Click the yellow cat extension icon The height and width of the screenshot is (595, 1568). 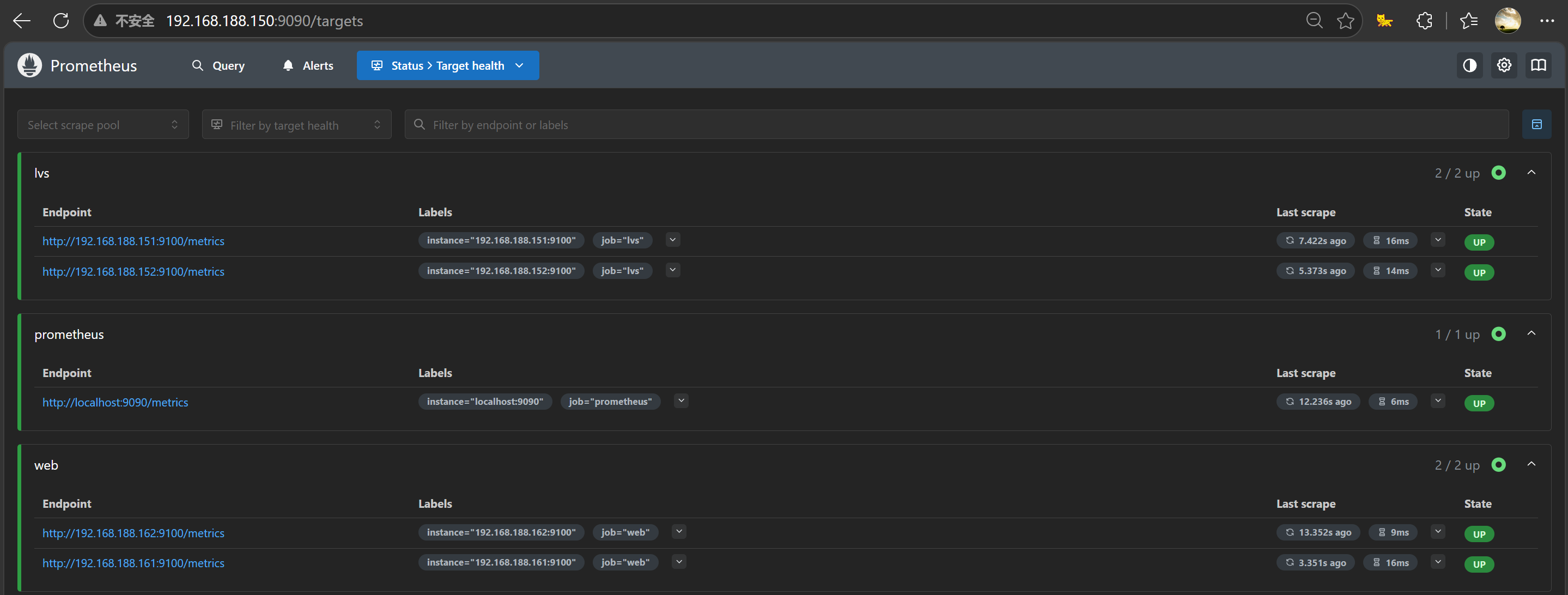coord(1384,21)
